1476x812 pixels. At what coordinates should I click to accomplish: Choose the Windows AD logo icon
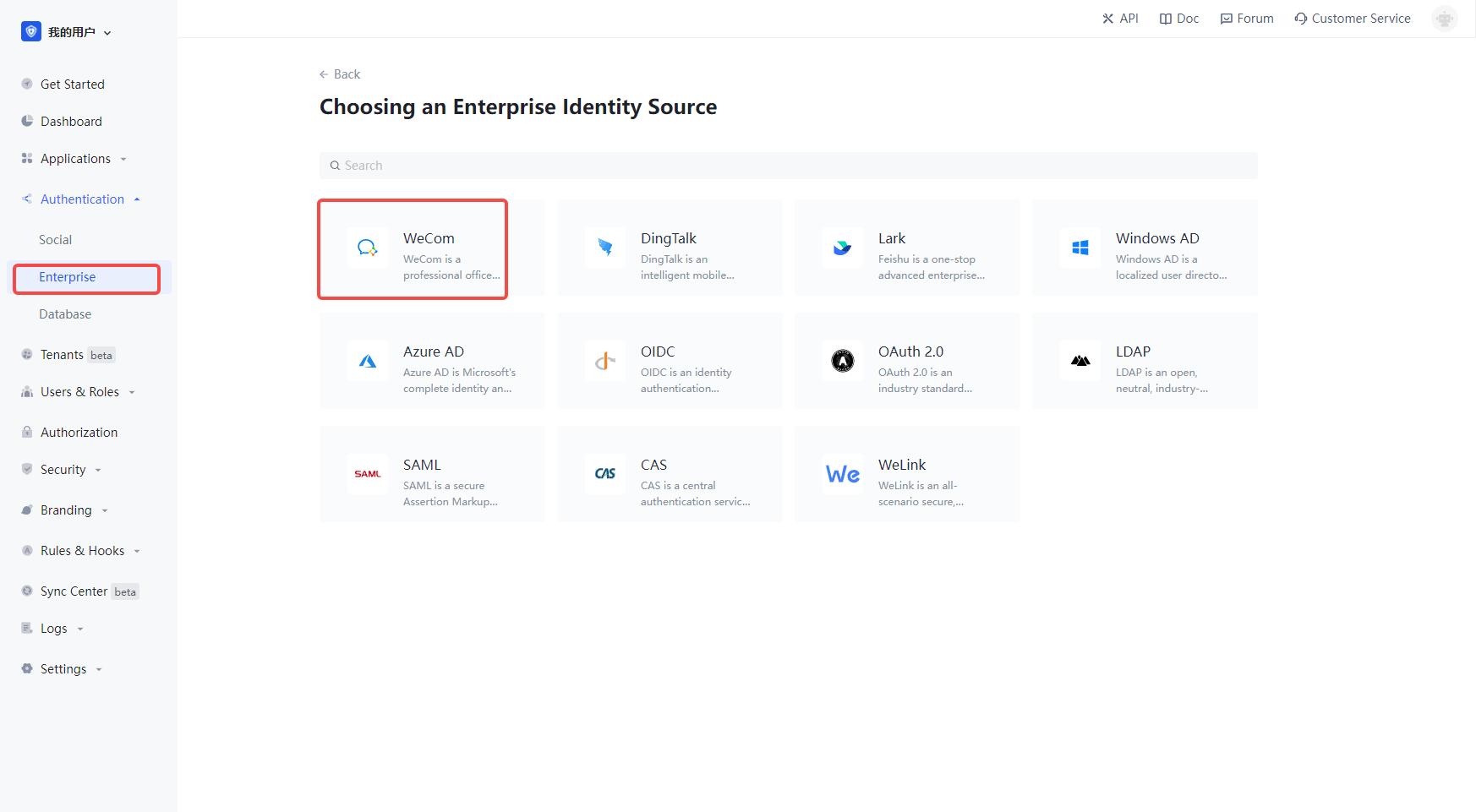point(1080,248)
